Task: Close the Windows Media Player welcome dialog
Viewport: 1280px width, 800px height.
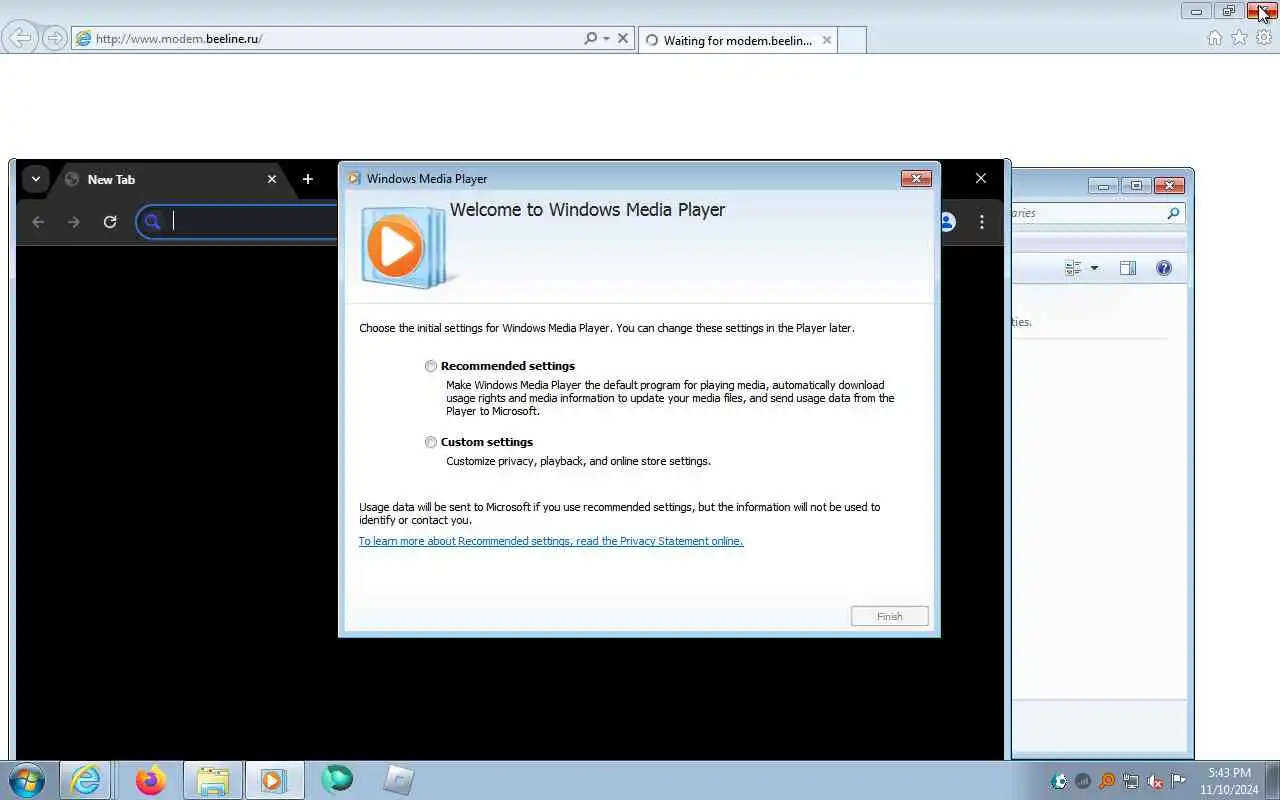Action: 916,178
